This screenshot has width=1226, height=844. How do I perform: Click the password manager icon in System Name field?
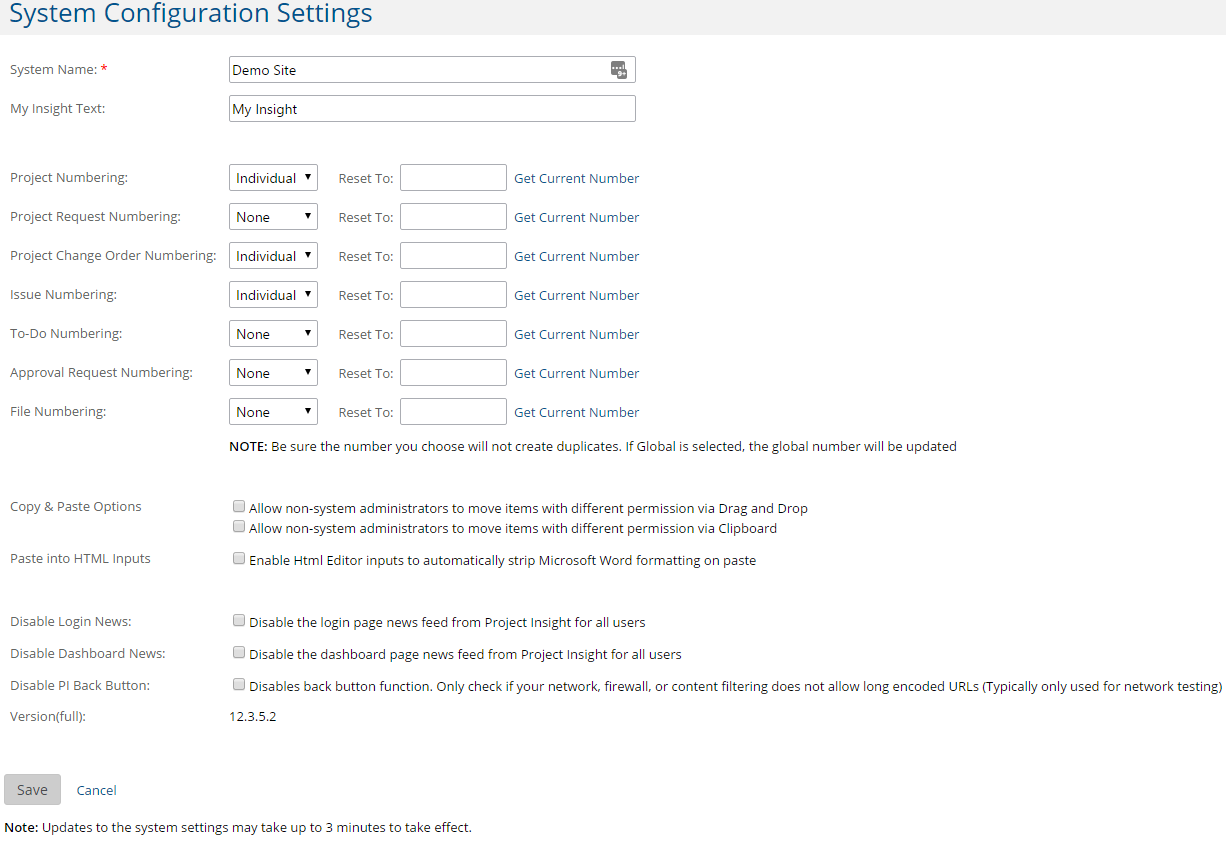(619, 69)
